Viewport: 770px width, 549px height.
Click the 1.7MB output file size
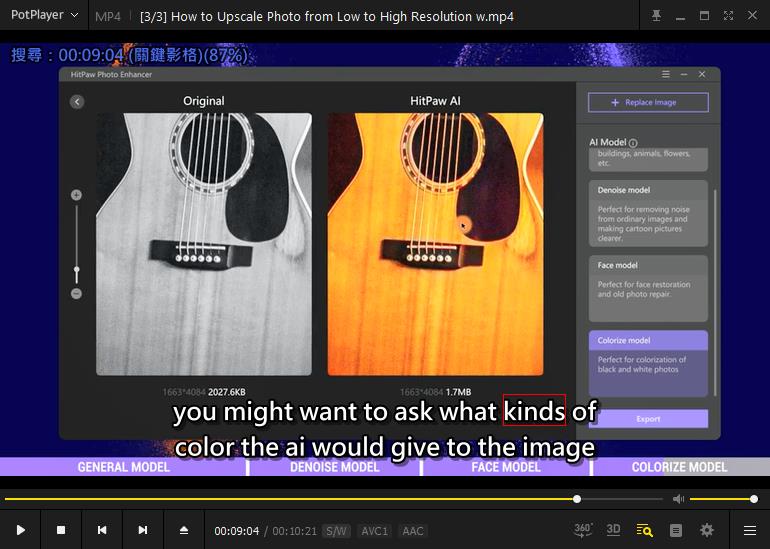point(459,392)
